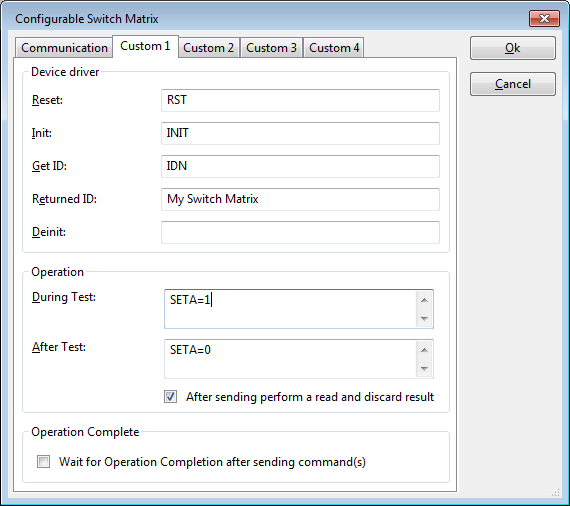Click the Reset command input field
The width and height of the screenshot is (570, 506).
pos(300,100)
